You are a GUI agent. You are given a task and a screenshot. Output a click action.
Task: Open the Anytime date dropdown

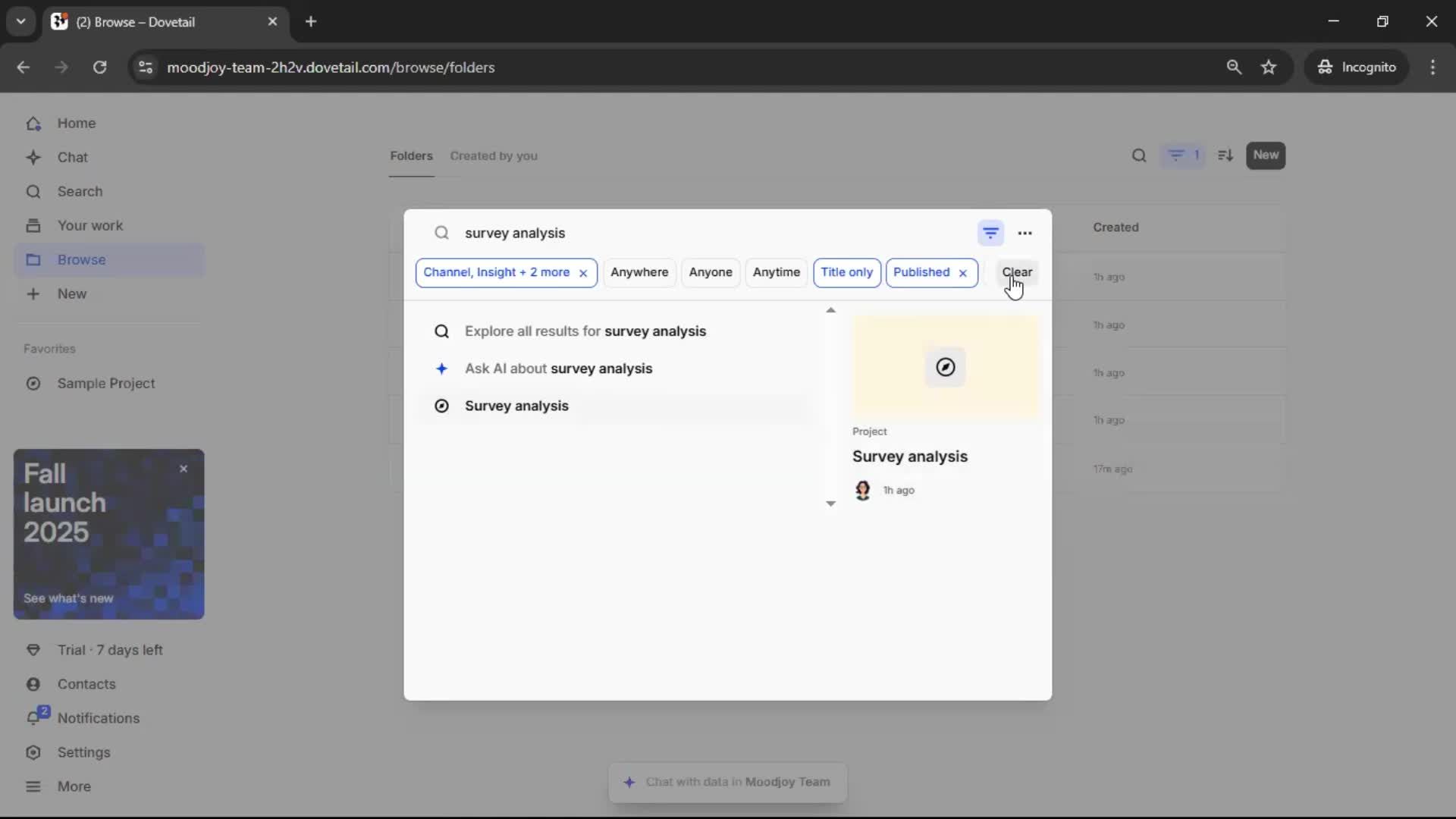pyautogui.click(x=776, y=272)
